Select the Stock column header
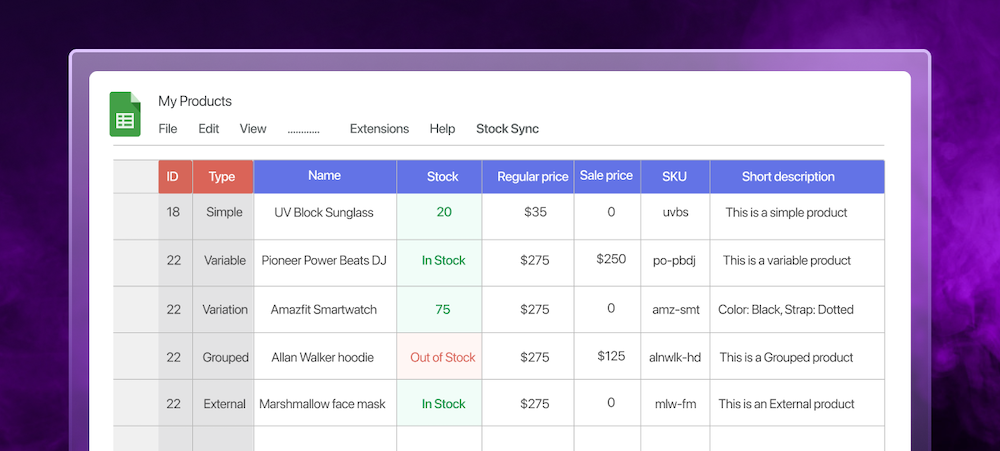This screenshot has height=451, width=1000. [442, 177]
